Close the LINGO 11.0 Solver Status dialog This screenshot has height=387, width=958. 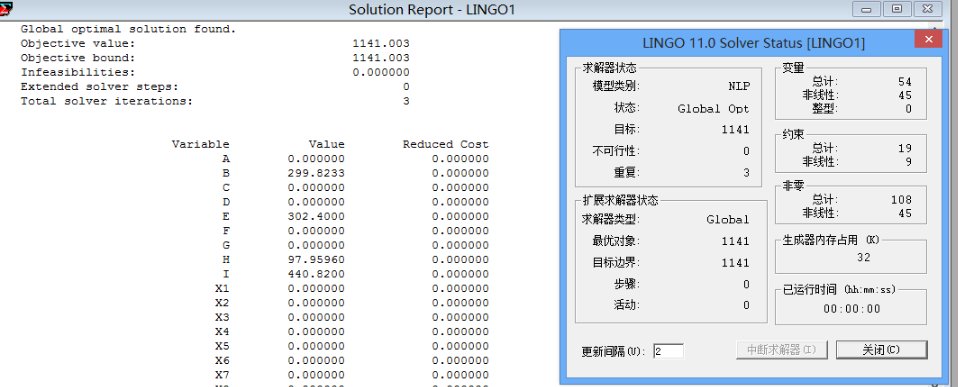[x=928, y=39]
